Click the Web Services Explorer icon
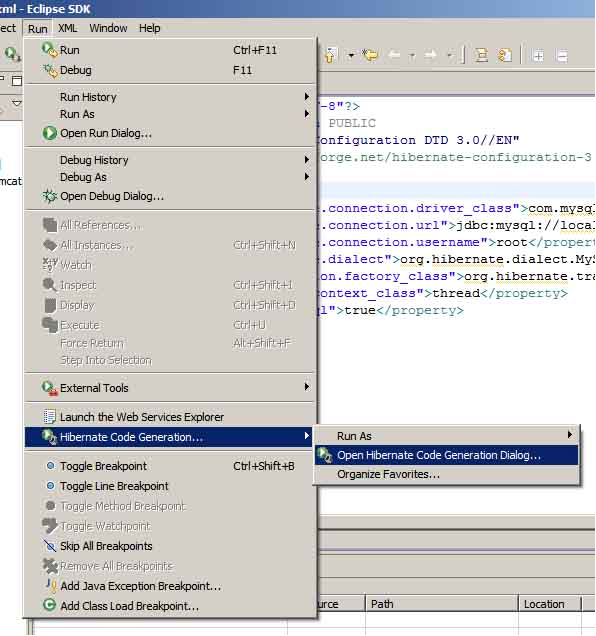This screenshot has width=596, height=636. tap(49, 417)
